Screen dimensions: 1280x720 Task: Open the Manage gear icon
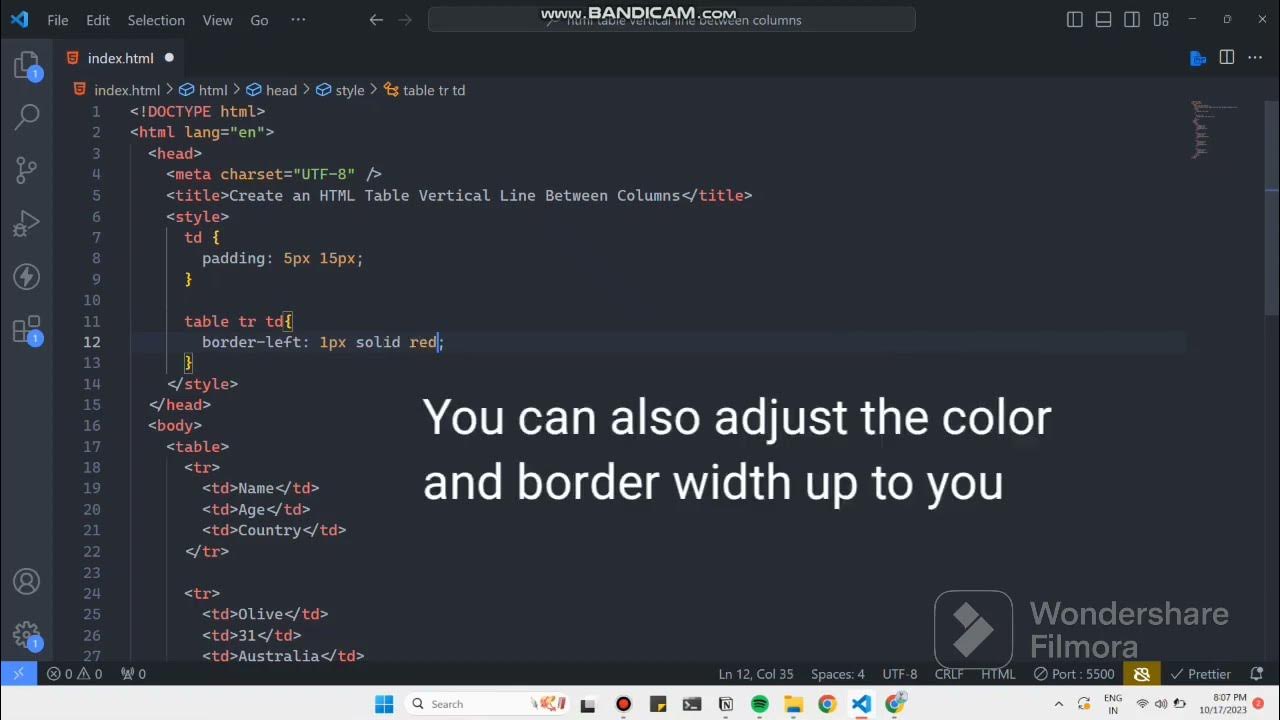27,635
